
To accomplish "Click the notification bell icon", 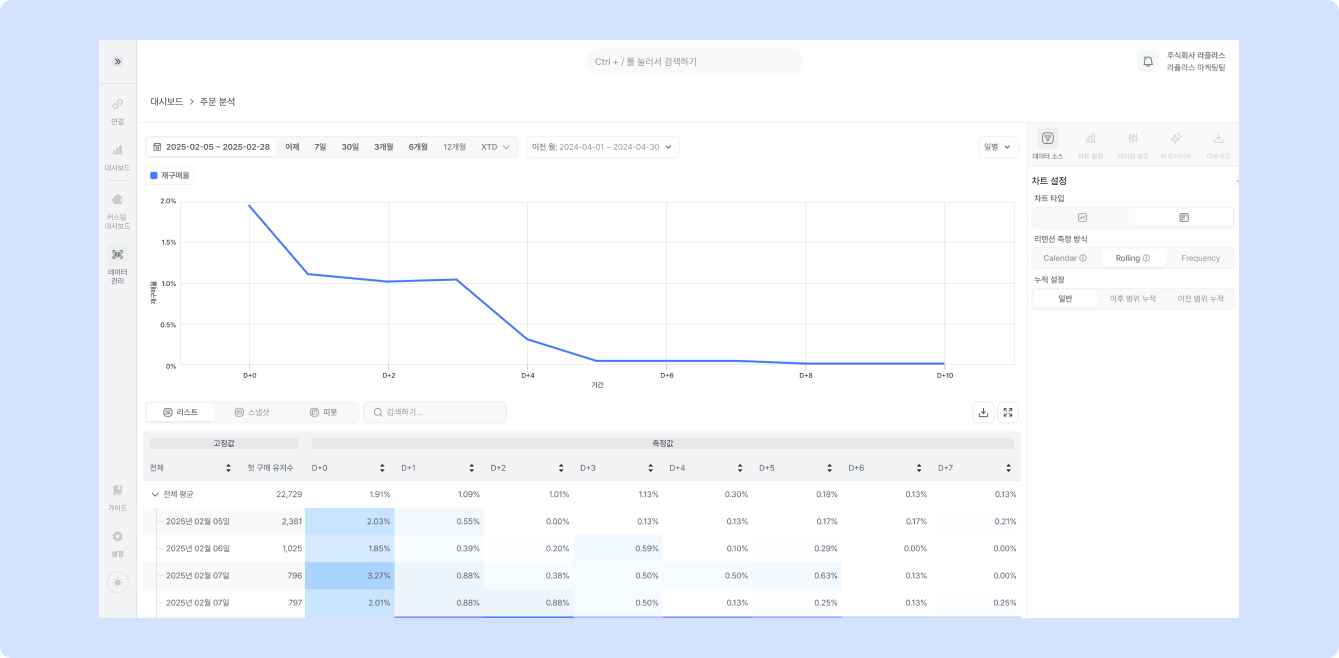I will (1147, 62).
